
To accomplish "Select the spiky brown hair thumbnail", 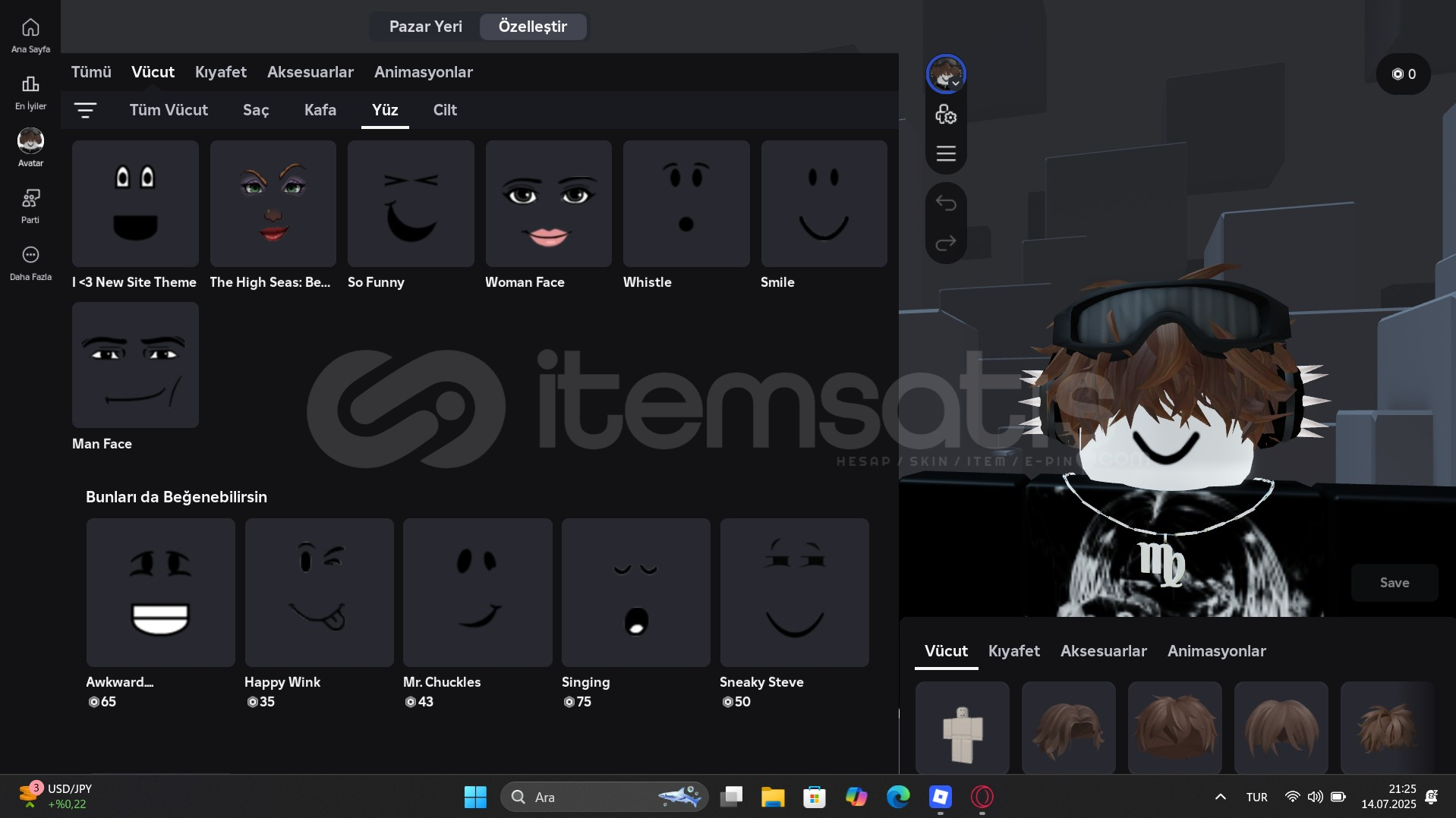I will [1388, 728].
